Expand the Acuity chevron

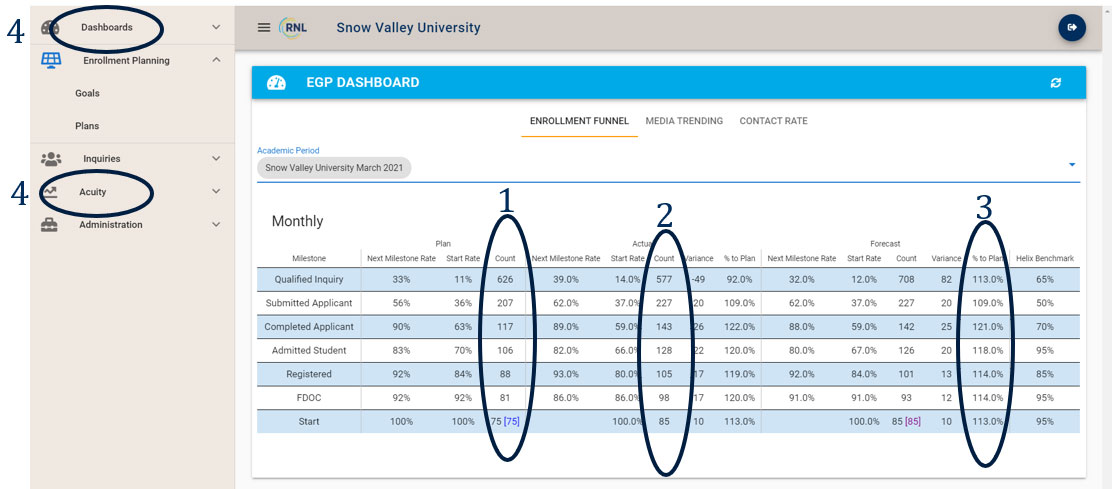pyautogui.click(x=216, y=192)
